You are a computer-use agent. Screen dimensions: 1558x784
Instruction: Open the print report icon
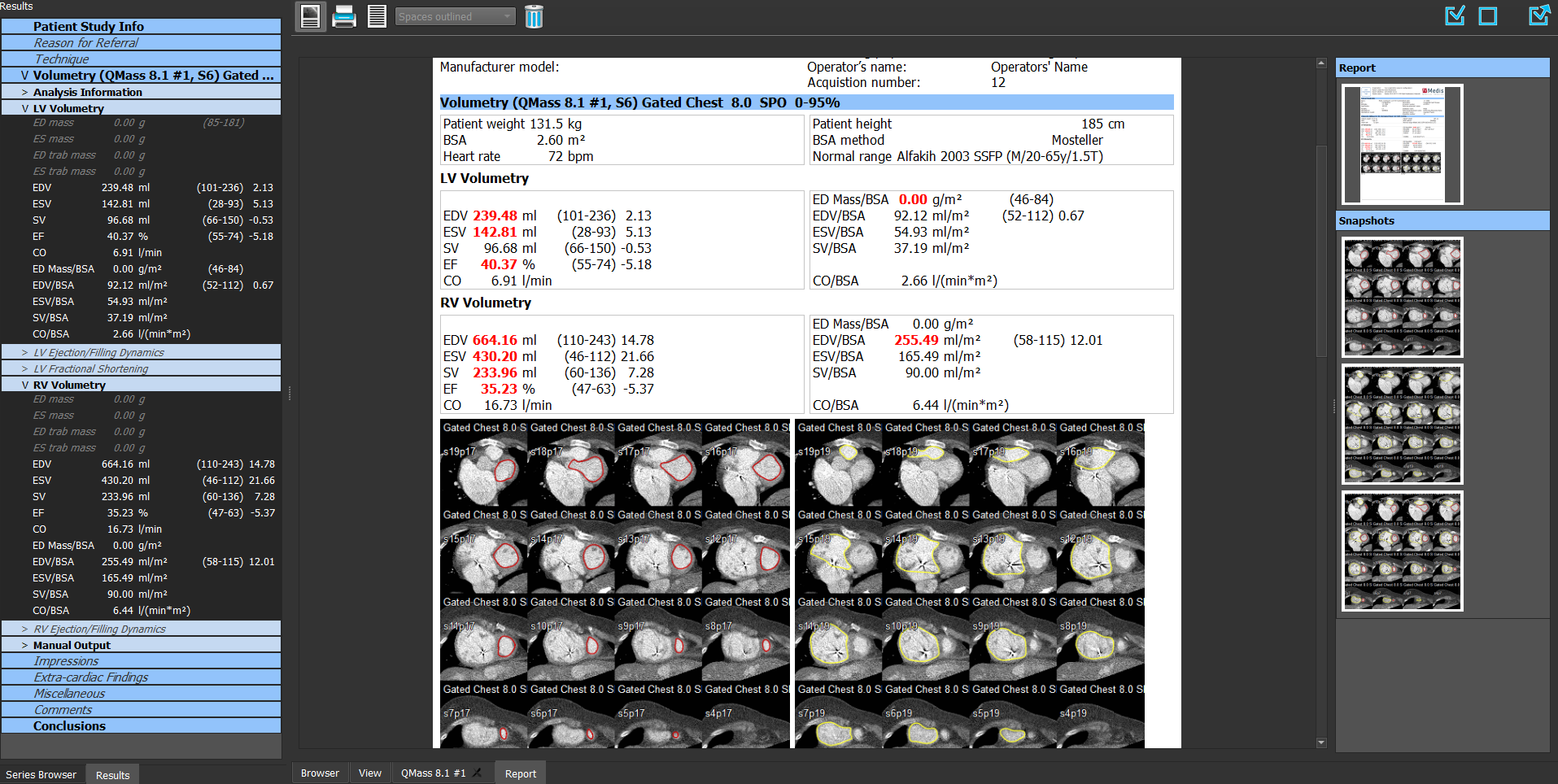click(344, 15)
